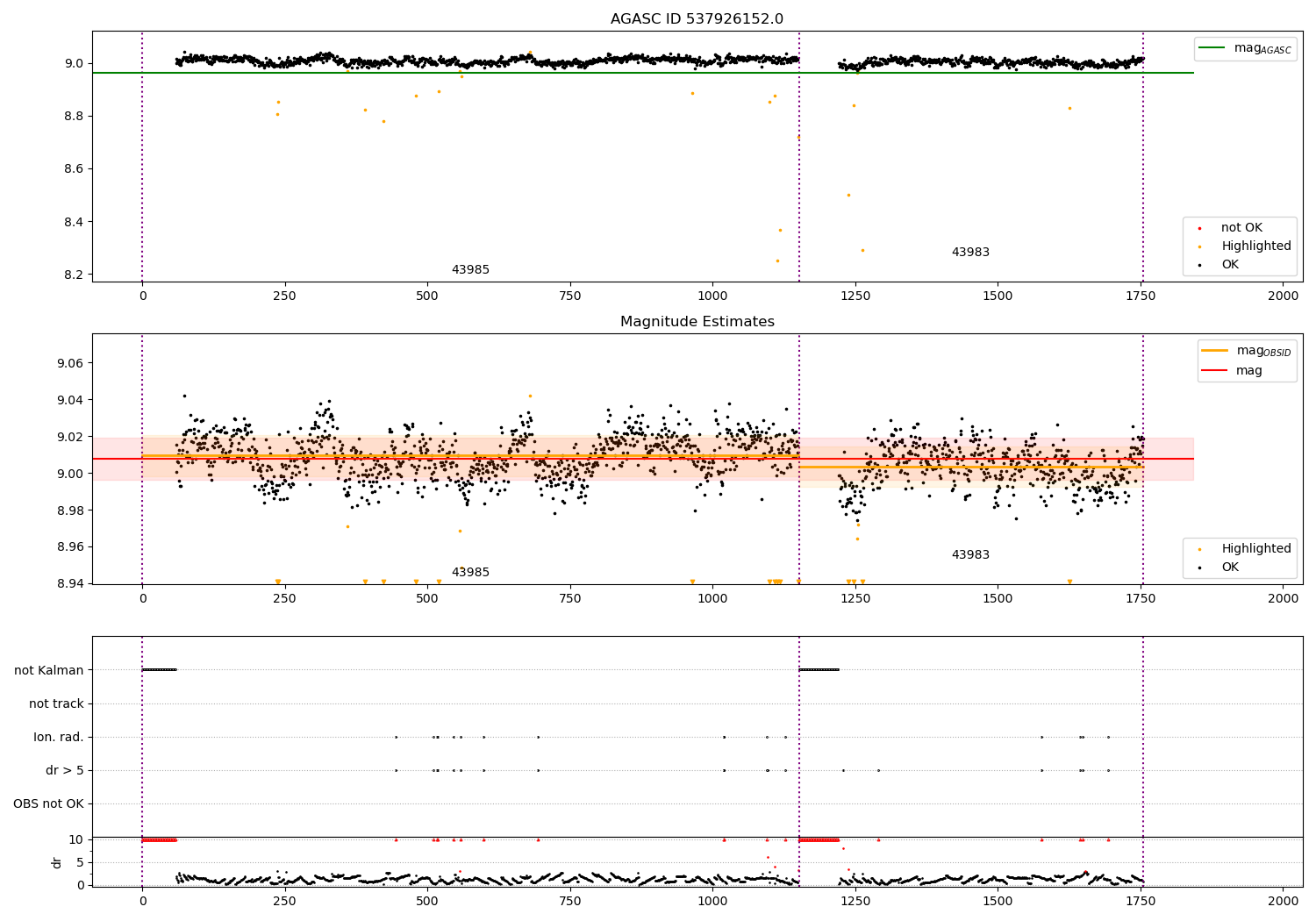This screenshot has width=1316, height=921.
Task: Click the '43983' obsid label in AGASC ID plot
Action: [x=970, y=253]
